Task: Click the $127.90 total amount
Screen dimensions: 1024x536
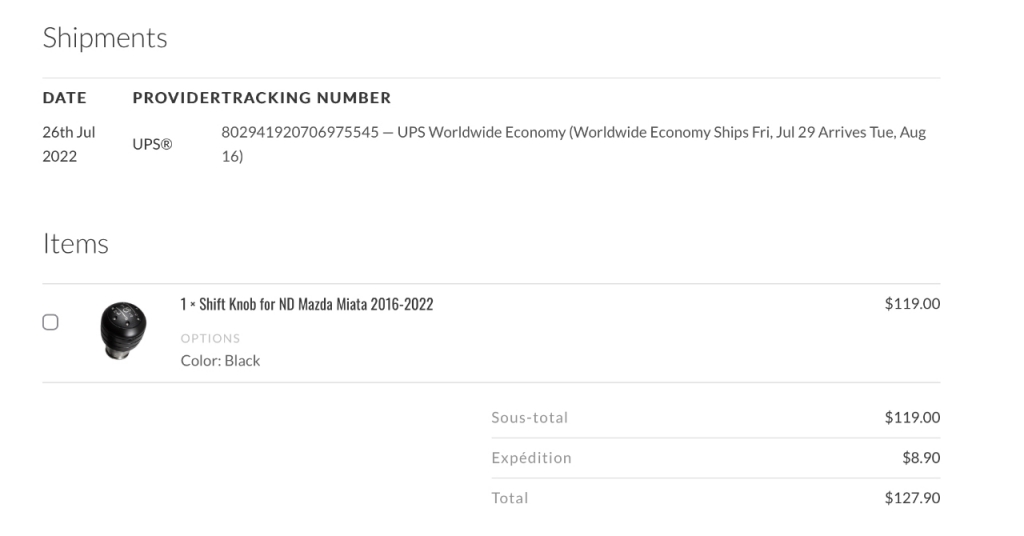Action: pos(912,498)
